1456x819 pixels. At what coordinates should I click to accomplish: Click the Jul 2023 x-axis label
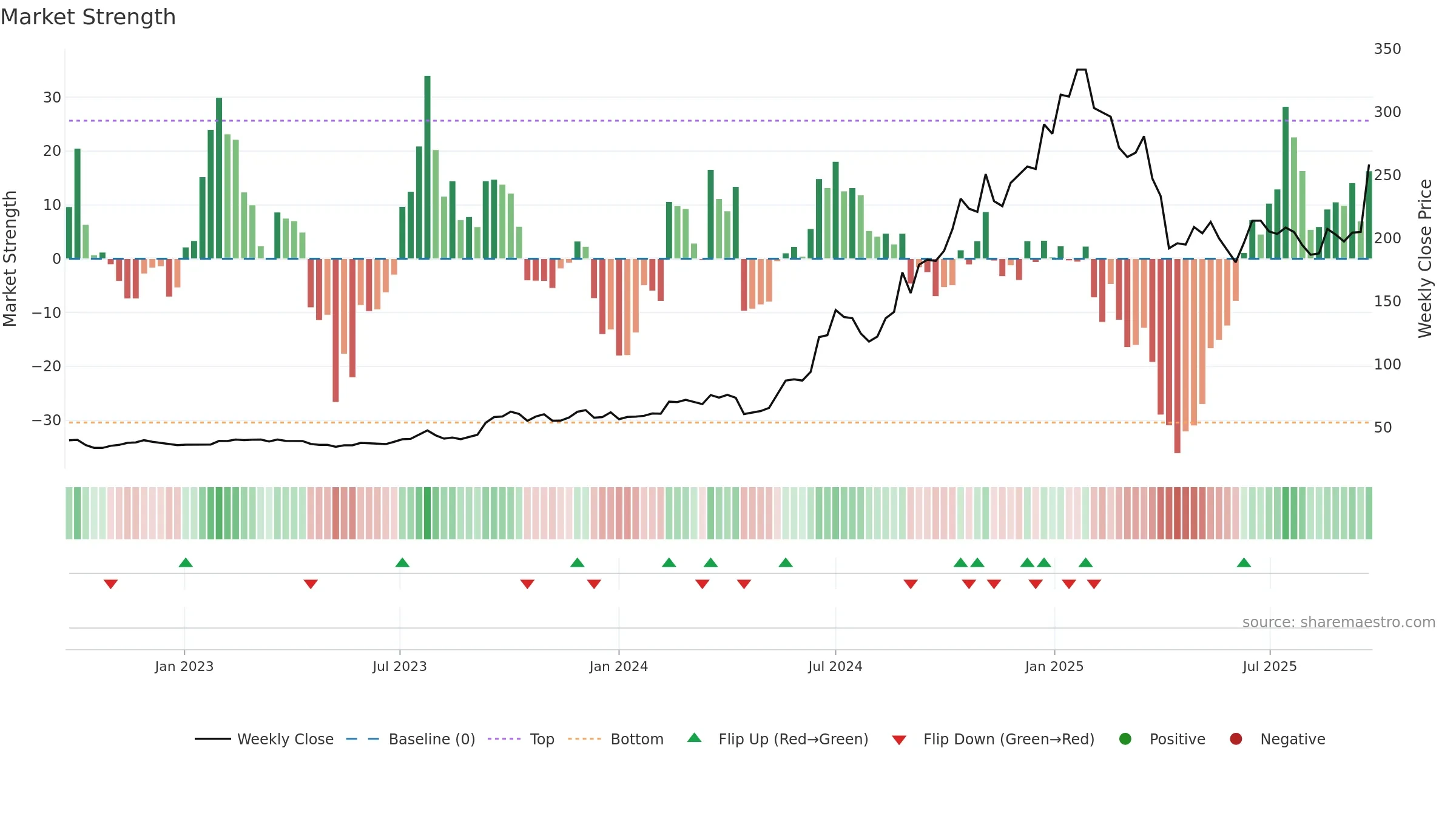[x=400, y=666]
